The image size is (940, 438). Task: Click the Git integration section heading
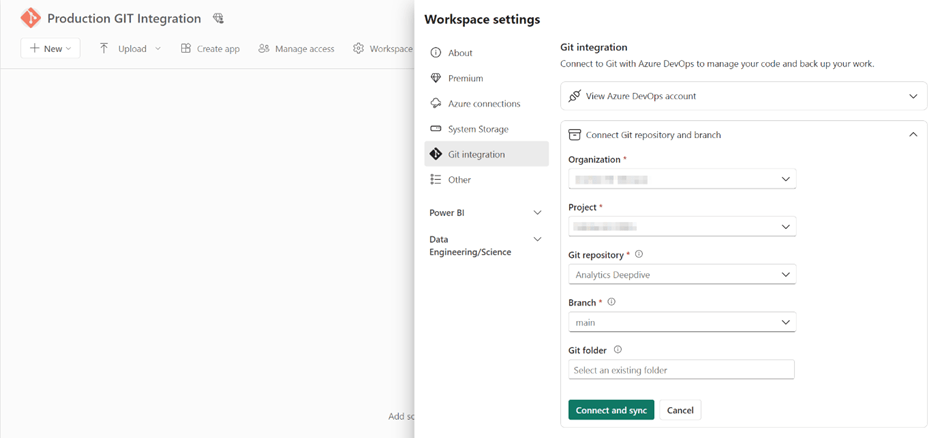(x=593, y=47)
